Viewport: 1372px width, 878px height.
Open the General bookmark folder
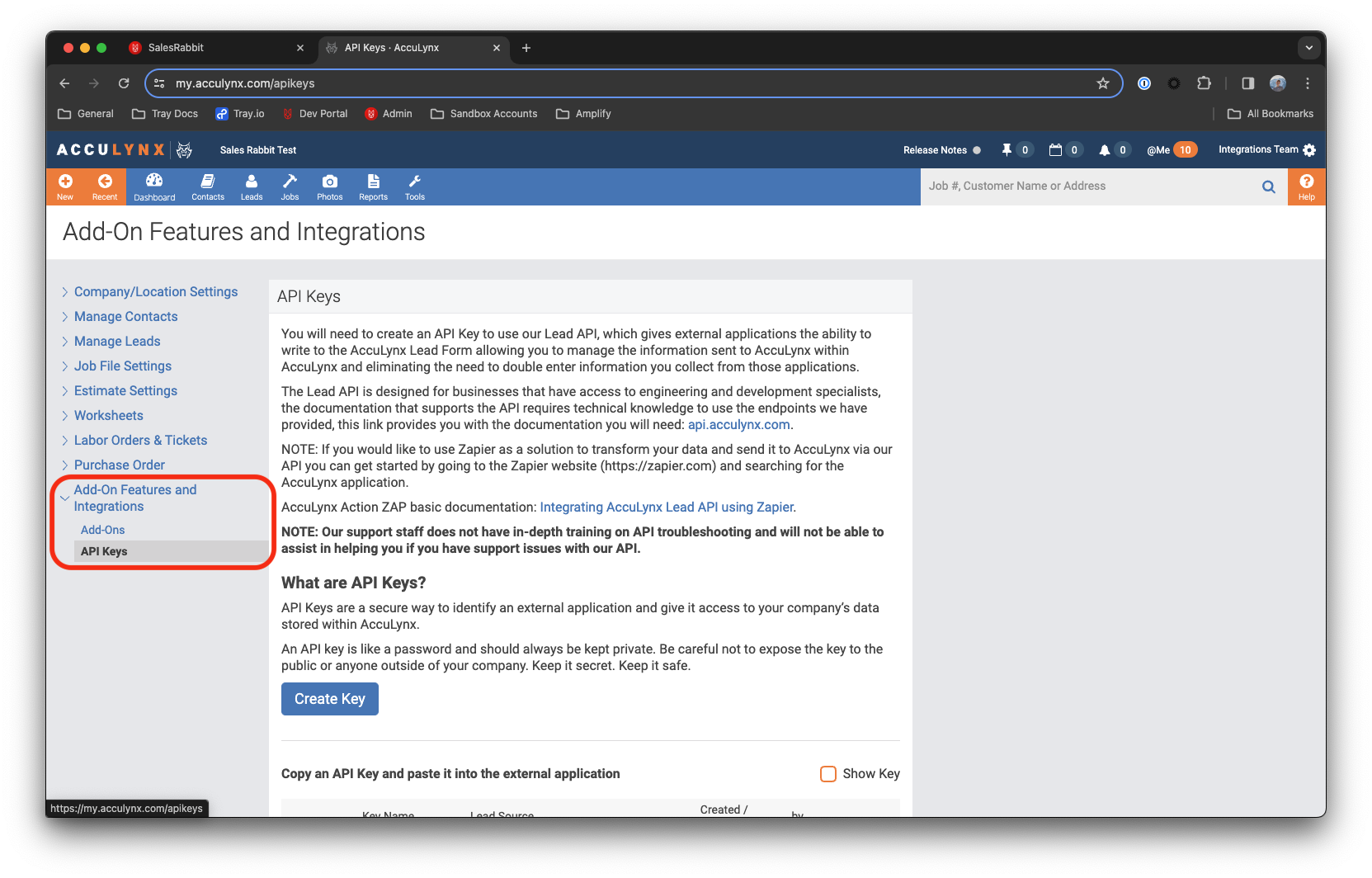[86, 114]
